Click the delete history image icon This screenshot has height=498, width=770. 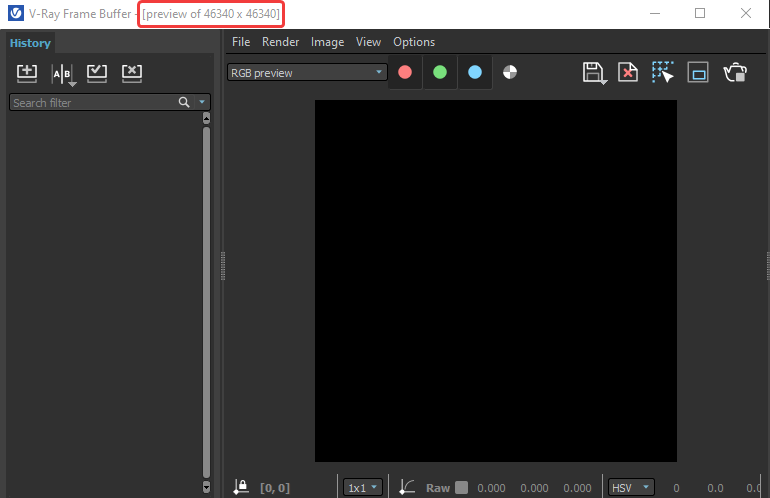point(131,73)
